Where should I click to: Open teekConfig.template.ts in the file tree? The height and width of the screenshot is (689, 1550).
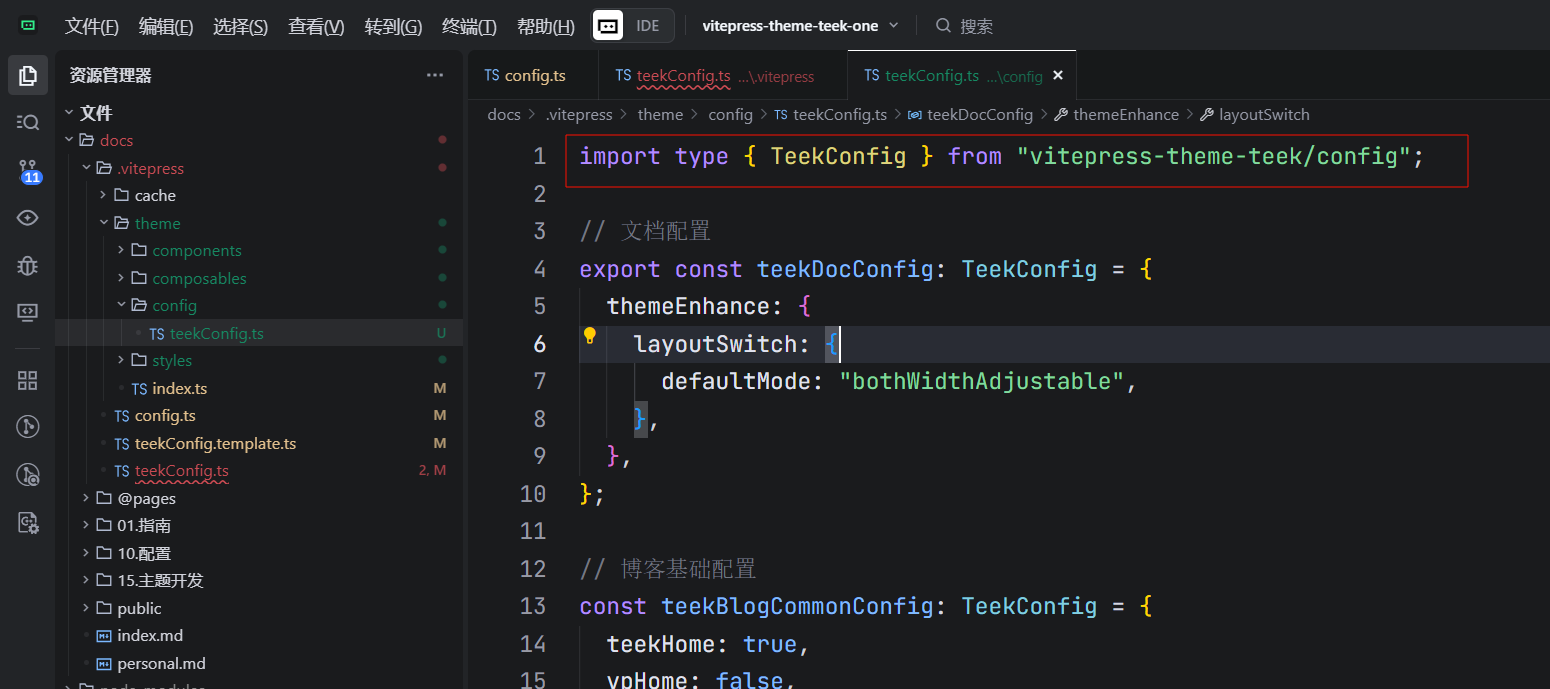coord(215,444)
